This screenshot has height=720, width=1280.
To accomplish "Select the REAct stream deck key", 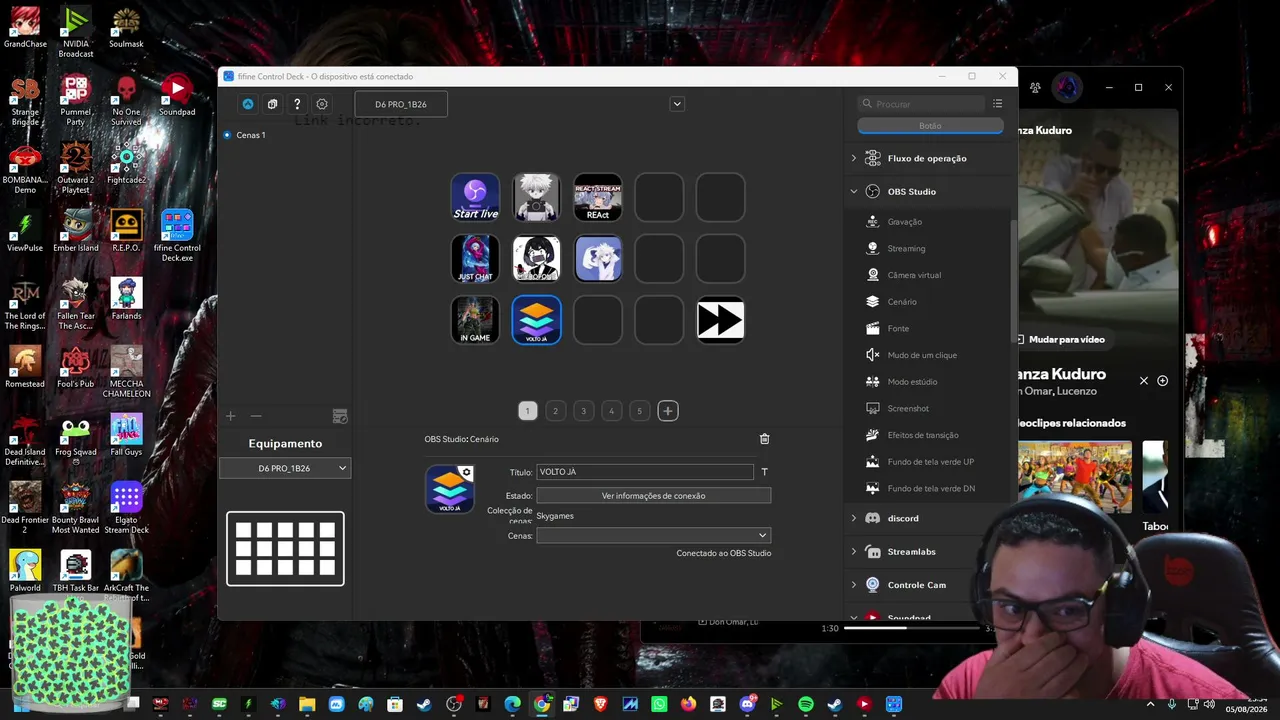I will [598, 197].
